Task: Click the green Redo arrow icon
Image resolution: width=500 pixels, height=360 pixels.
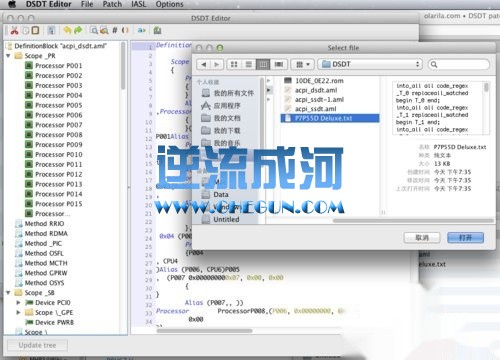Action: coord(78,30)
